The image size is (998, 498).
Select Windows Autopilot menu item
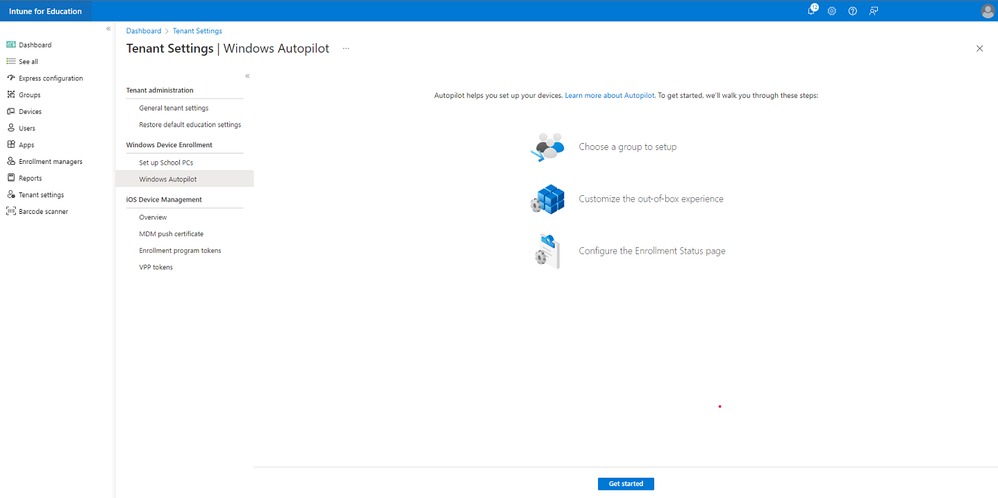click(x=185, y=180)
